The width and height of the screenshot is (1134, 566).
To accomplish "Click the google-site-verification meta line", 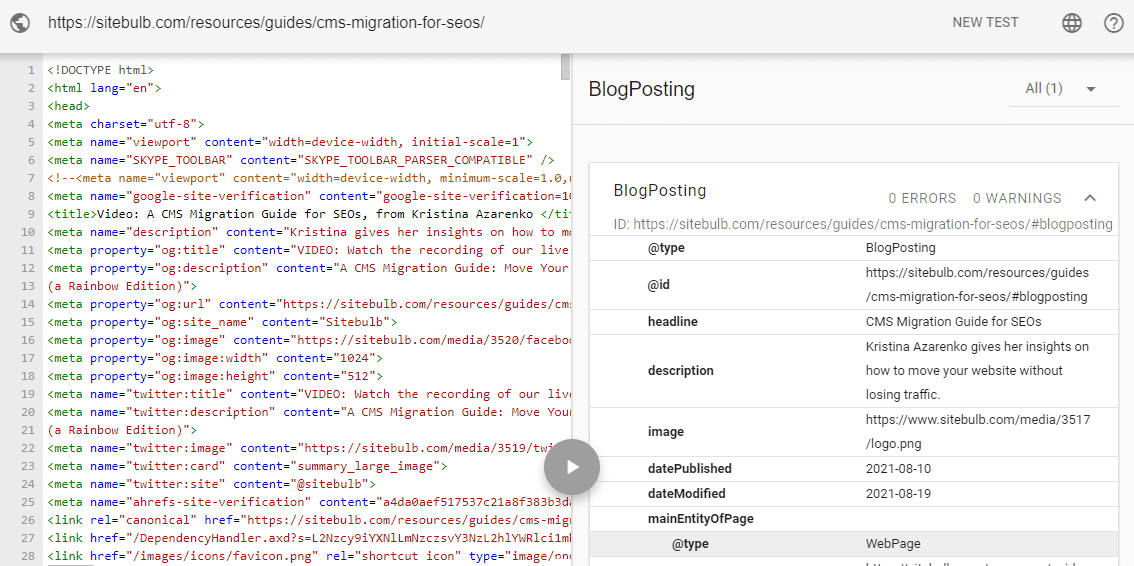I will click(x=310, y=196).
